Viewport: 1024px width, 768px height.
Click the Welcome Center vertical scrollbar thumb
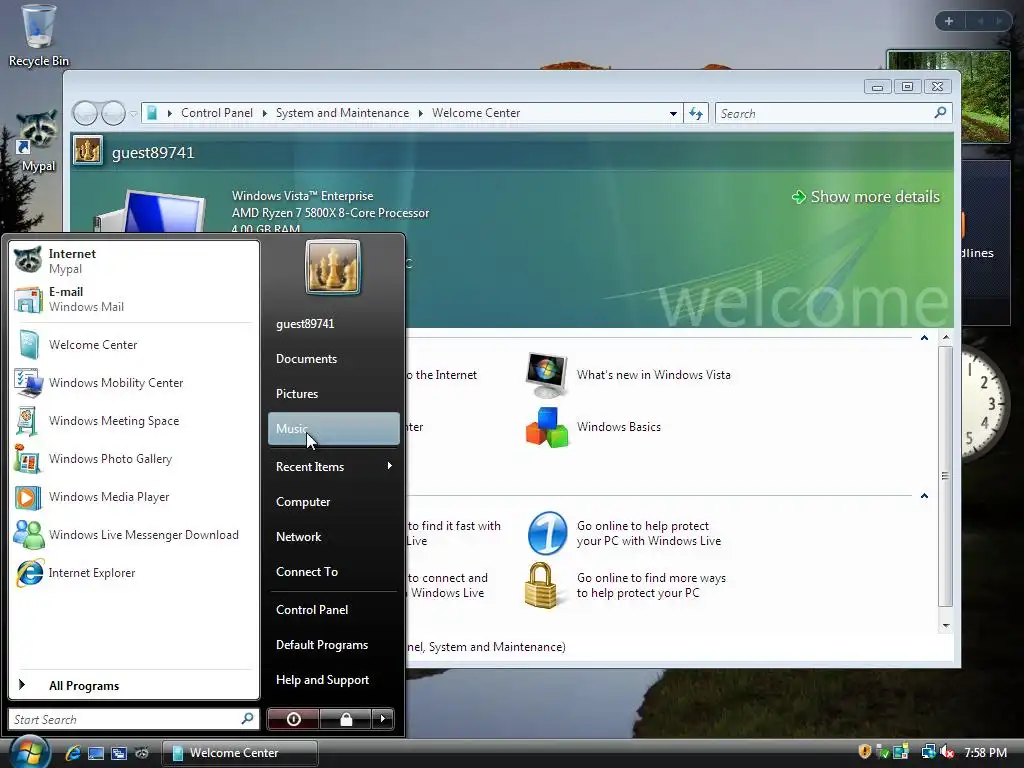945,476
